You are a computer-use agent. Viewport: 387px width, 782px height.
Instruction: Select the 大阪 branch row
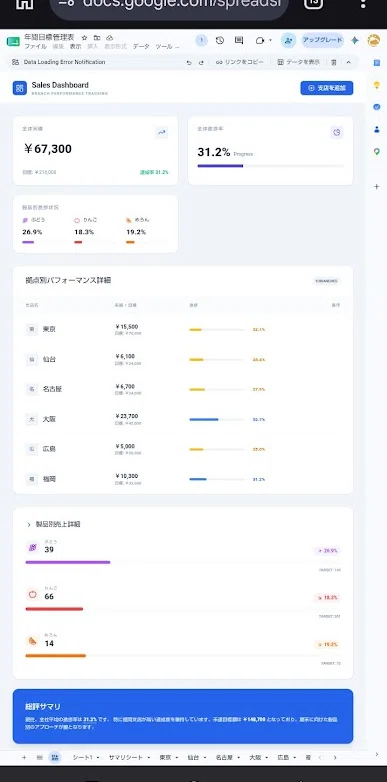click(x=183, y=419)
